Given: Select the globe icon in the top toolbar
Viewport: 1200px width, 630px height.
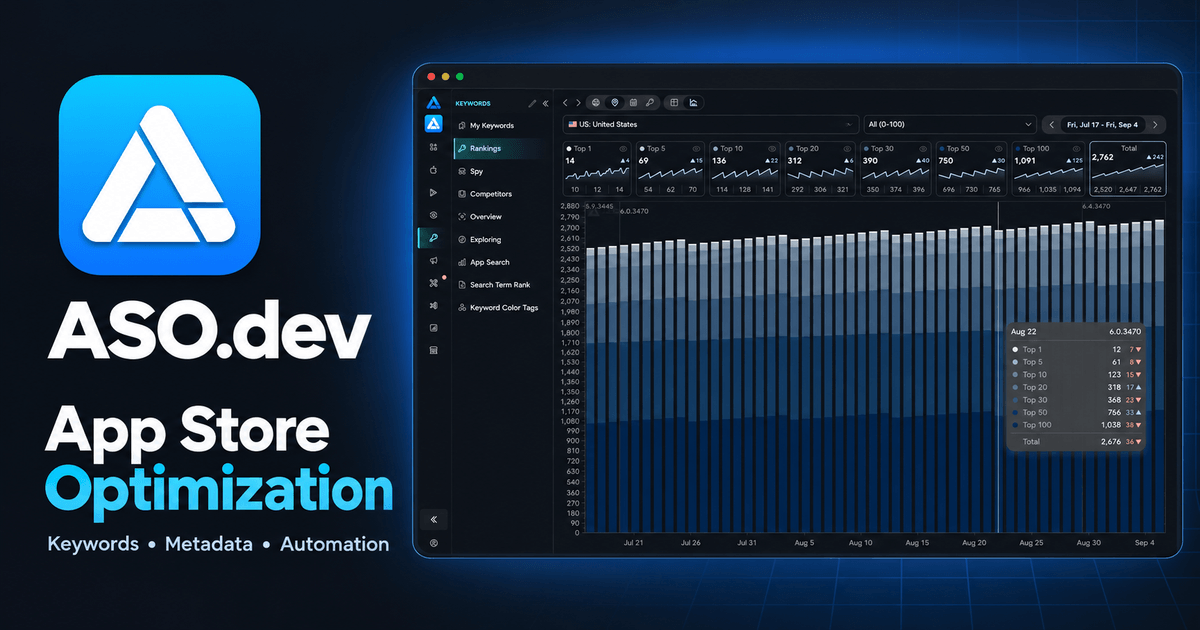Looking at the screenshot, I should pyautogui.click(x=596, y=102).
